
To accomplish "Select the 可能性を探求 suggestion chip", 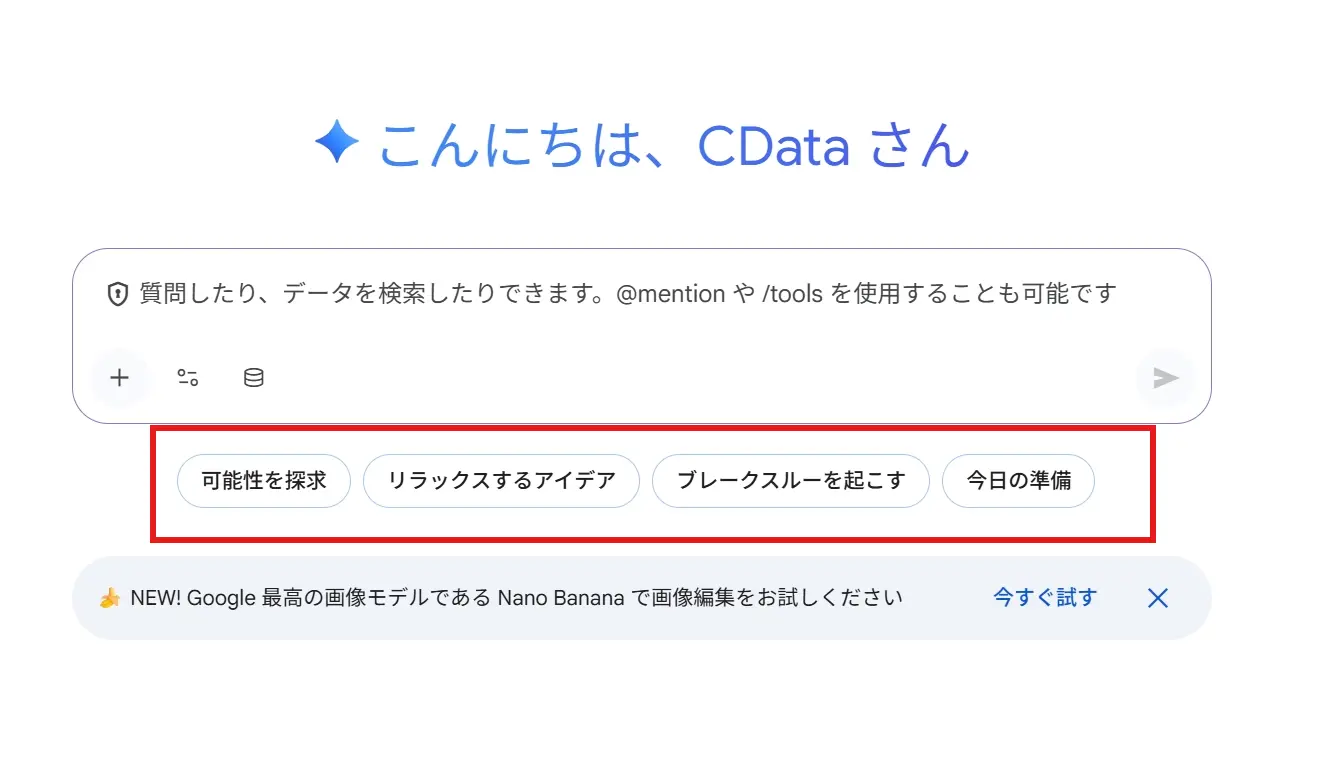I will click(264, 481).
